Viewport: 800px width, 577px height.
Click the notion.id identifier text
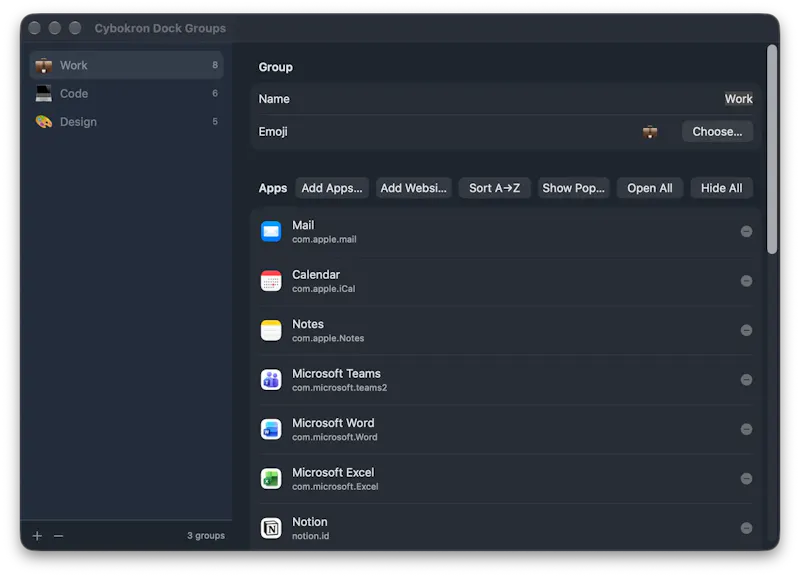(x=310, y=536)
